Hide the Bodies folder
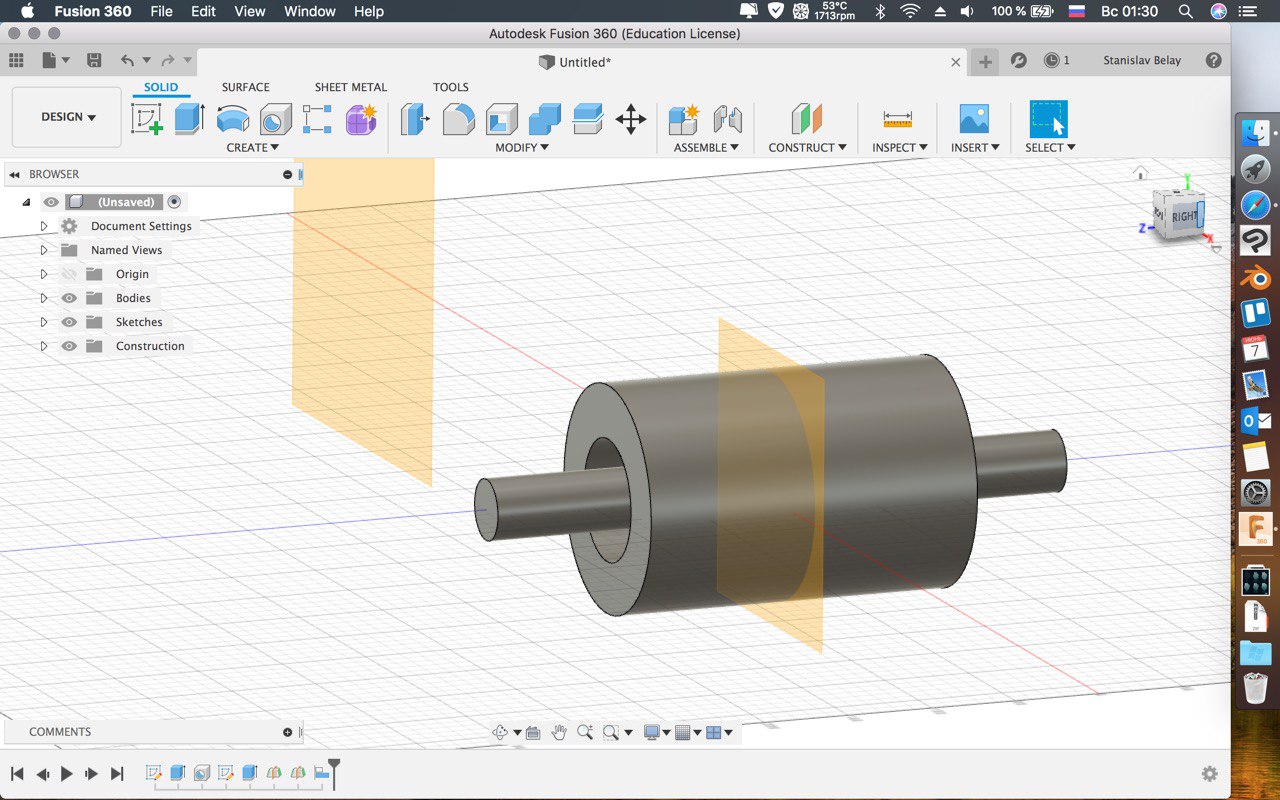Viewport: 1280px width, 800px height. pos(69,298)
